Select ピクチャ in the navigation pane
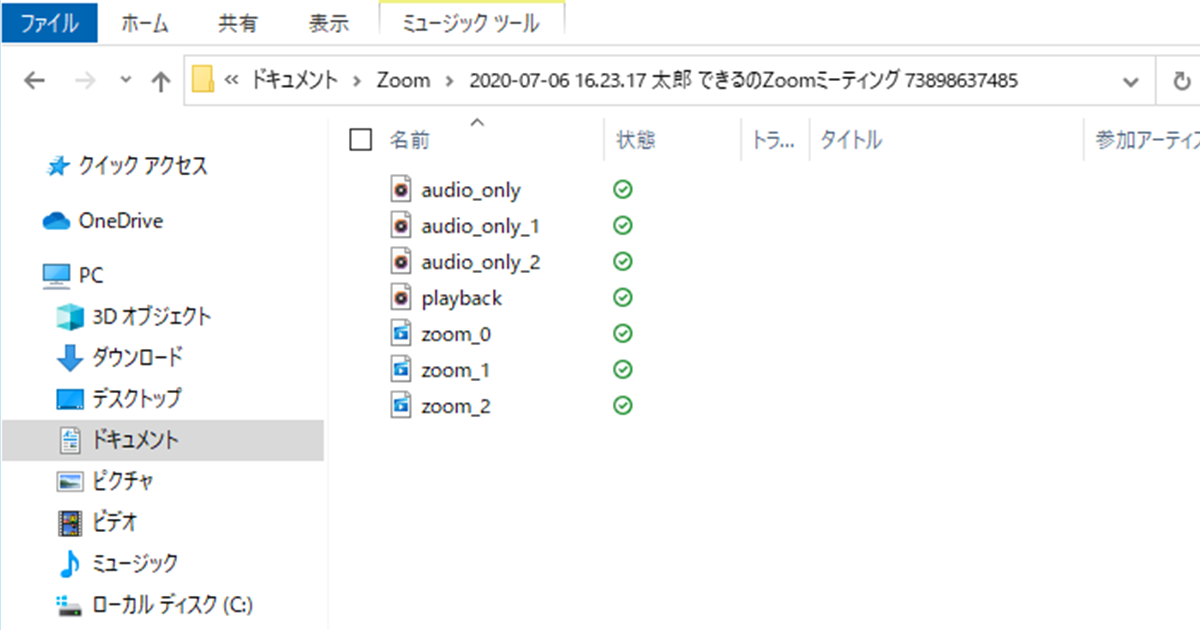Image resolution: width=1200 pixels, height=630 pixels. 123,481
